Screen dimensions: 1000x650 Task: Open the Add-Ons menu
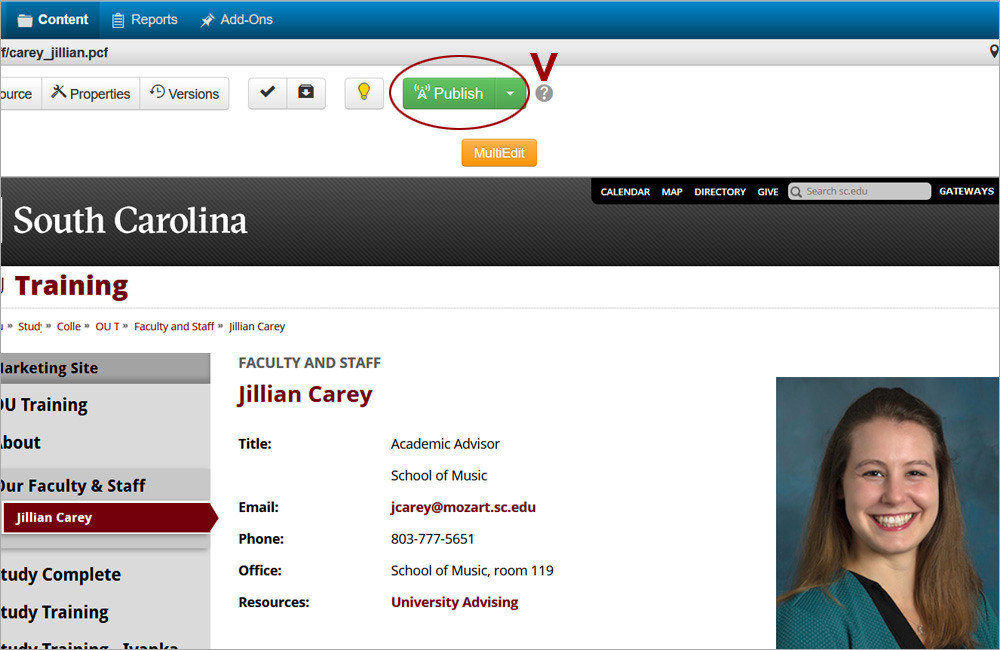coord(237,20)
